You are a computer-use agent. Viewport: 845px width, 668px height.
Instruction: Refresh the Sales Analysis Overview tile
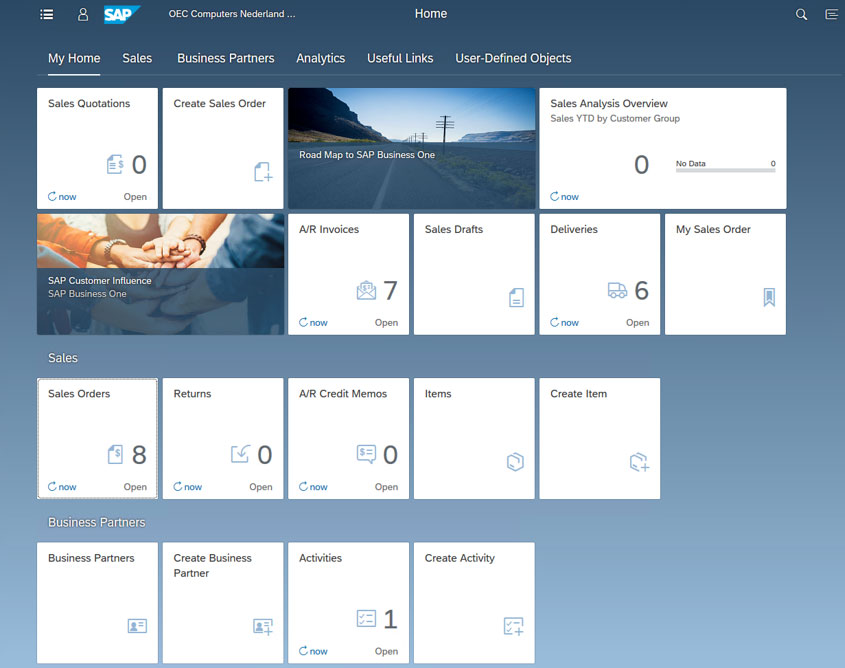pyautogui.click(x=564, y=197)
